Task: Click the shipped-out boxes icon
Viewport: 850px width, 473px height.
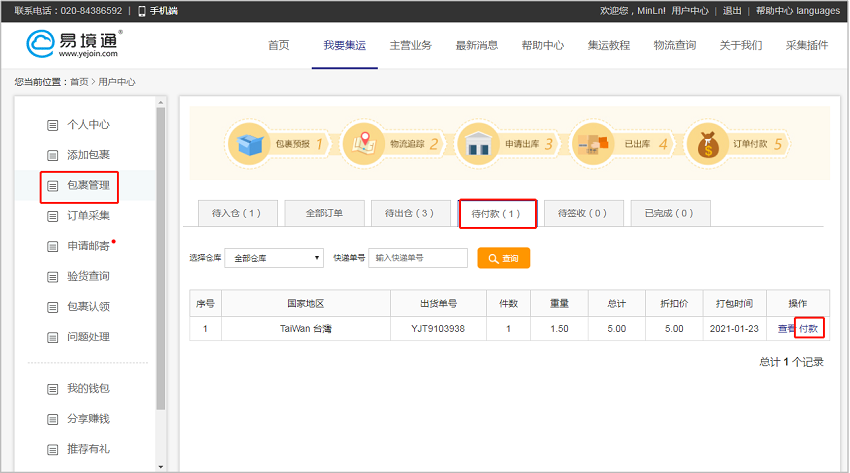Action: pyautogui.click(x=594, y=145)
